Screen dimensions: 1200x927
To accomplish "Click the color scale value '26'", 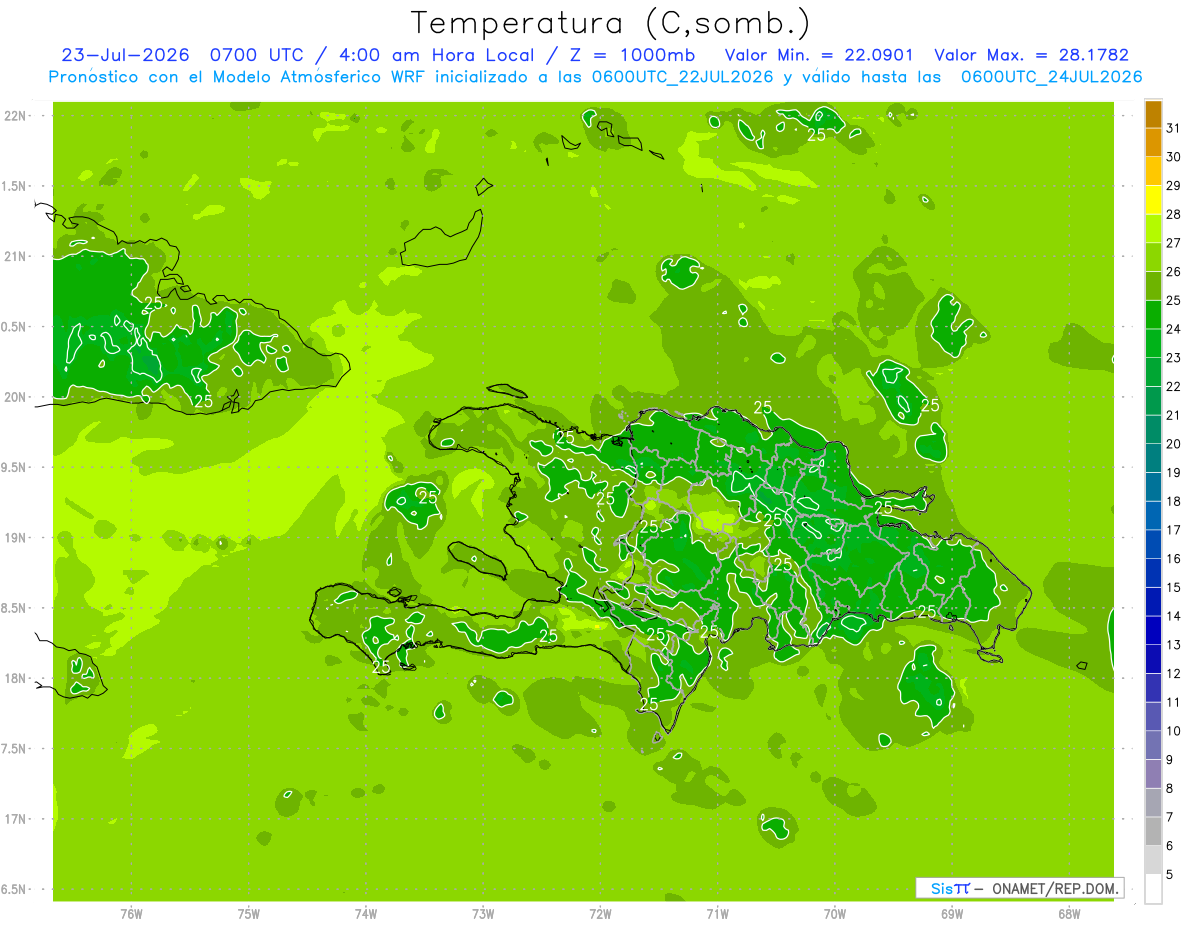I will click(1174, 272).
